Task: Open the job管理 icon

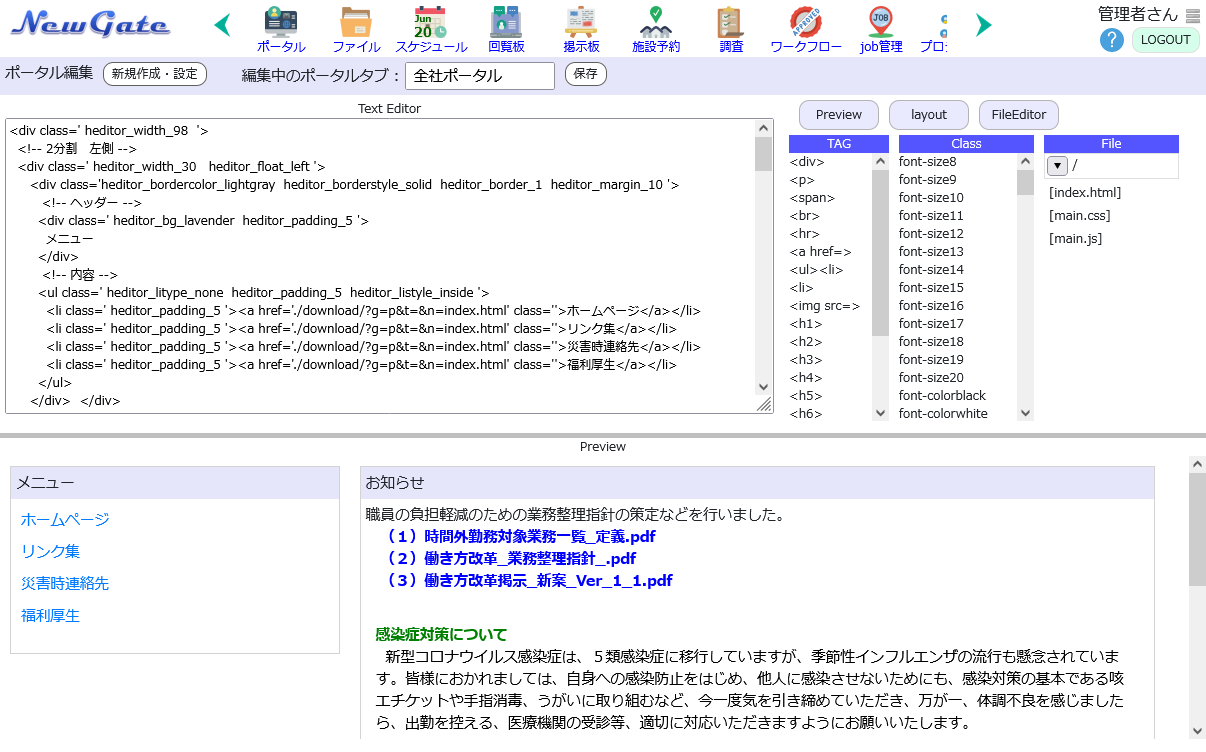Action: point(881,22)
